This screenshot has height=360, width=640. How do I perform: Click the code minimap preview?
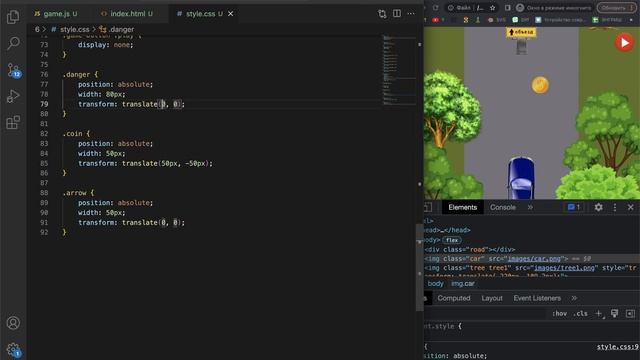point(399,70)
